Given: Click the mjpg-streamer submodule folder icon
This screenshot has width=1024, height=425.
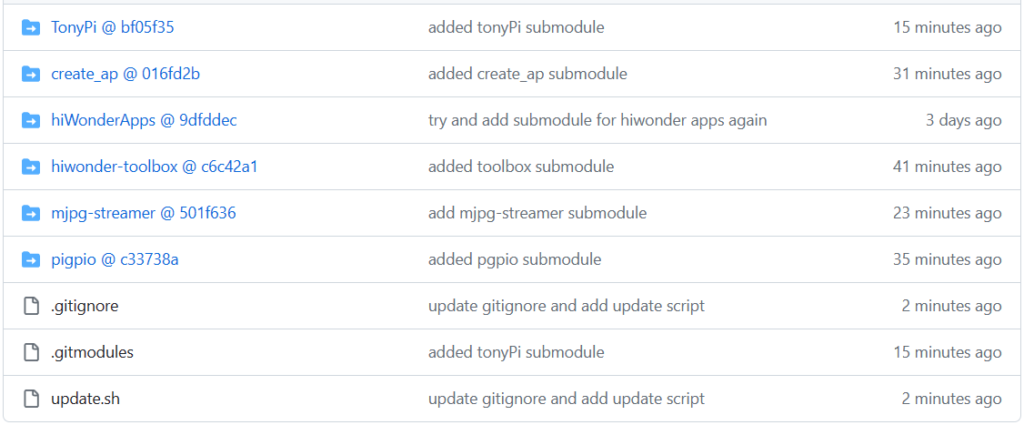Looking at the screenshot, I should click(x=30, y=213).
